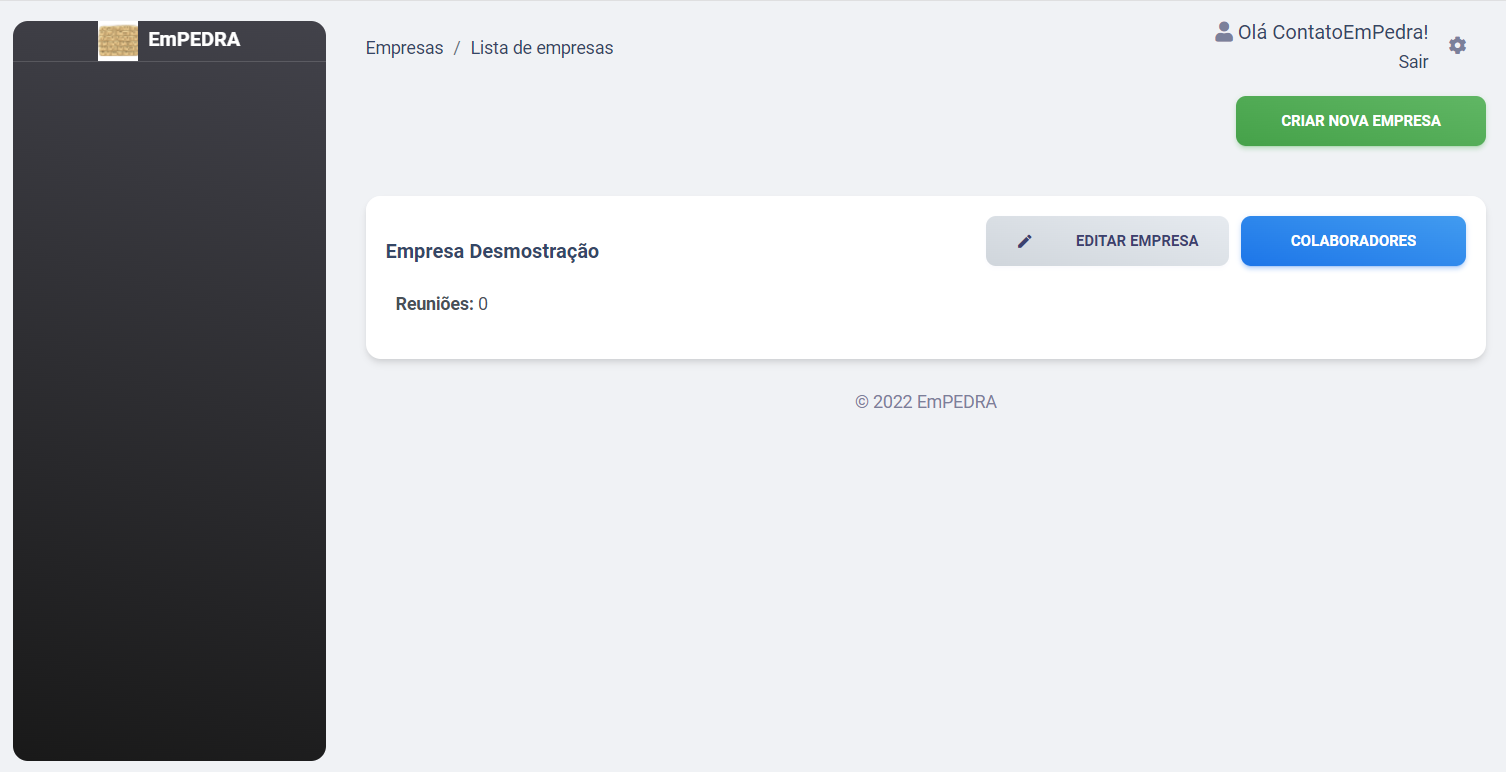Click the user profile icon
The height and width of the screenshot is (772, 1506).
1224,32
